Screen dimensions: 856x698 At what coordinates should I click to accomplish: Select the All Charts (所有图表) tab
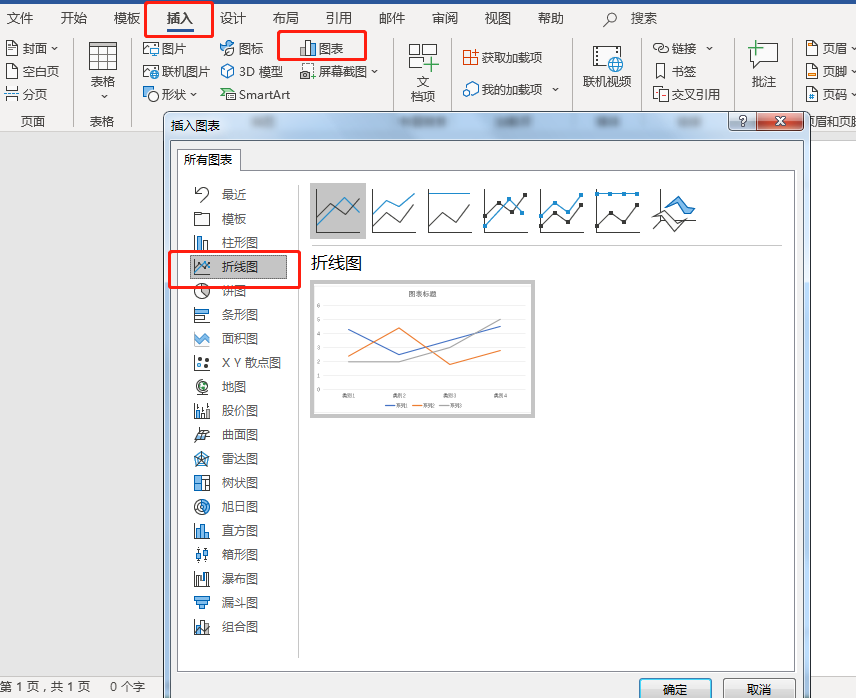click(208, 159)
